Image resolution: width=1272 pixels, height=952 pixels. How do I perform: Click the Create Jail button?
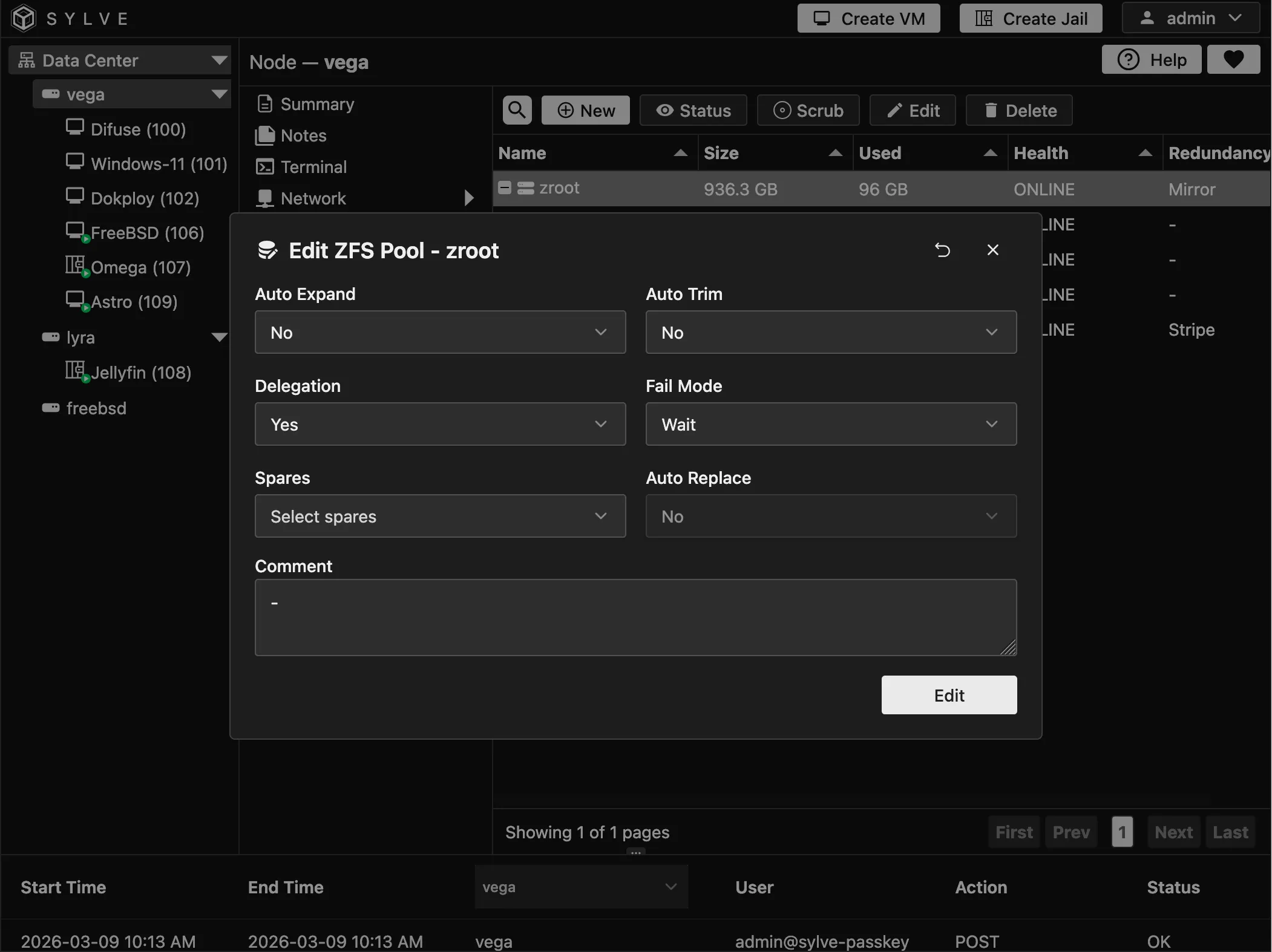click(1030, 18)
